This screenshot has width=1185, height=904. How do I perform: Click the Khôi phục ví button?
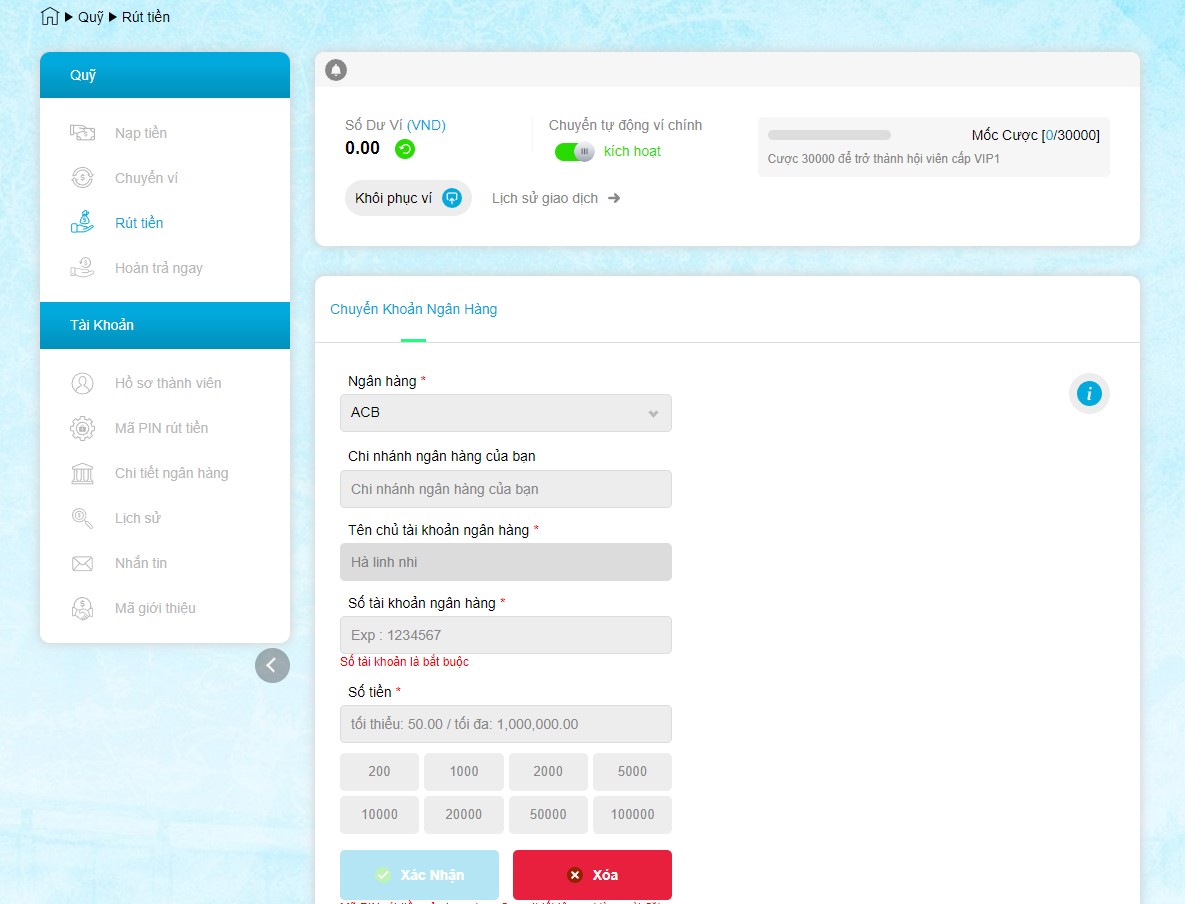click(407, 198)
